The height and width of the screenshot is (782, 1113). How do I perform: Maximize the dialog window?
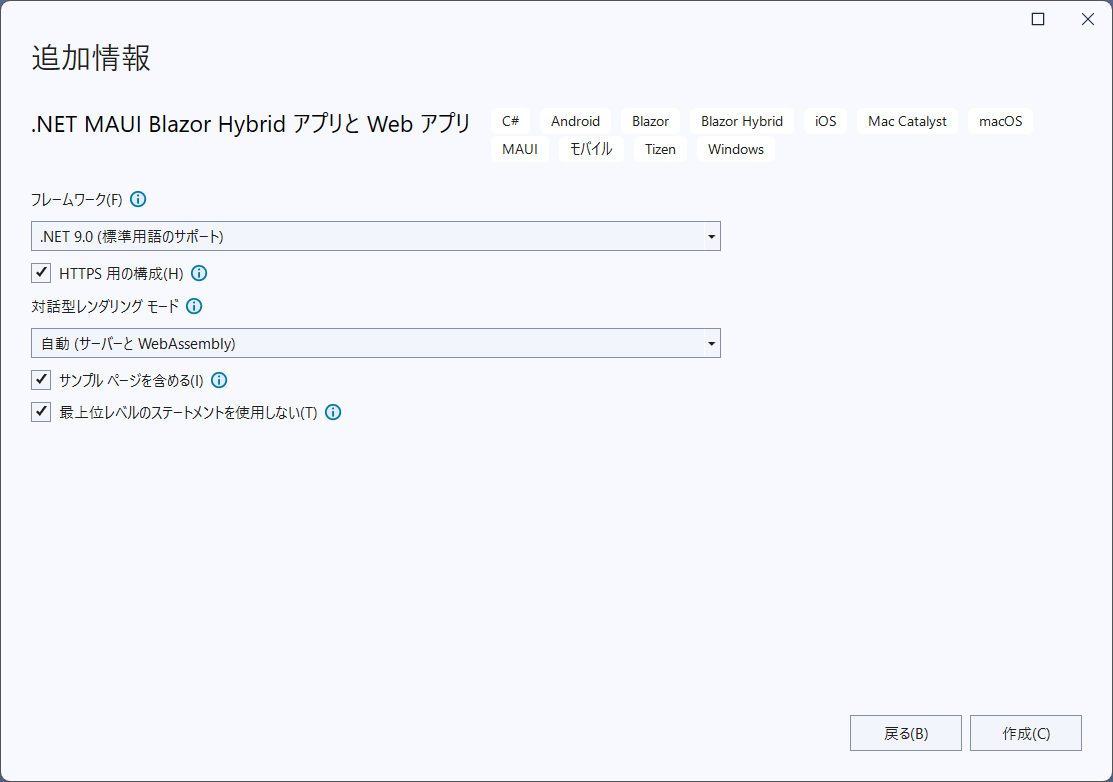1038,19
